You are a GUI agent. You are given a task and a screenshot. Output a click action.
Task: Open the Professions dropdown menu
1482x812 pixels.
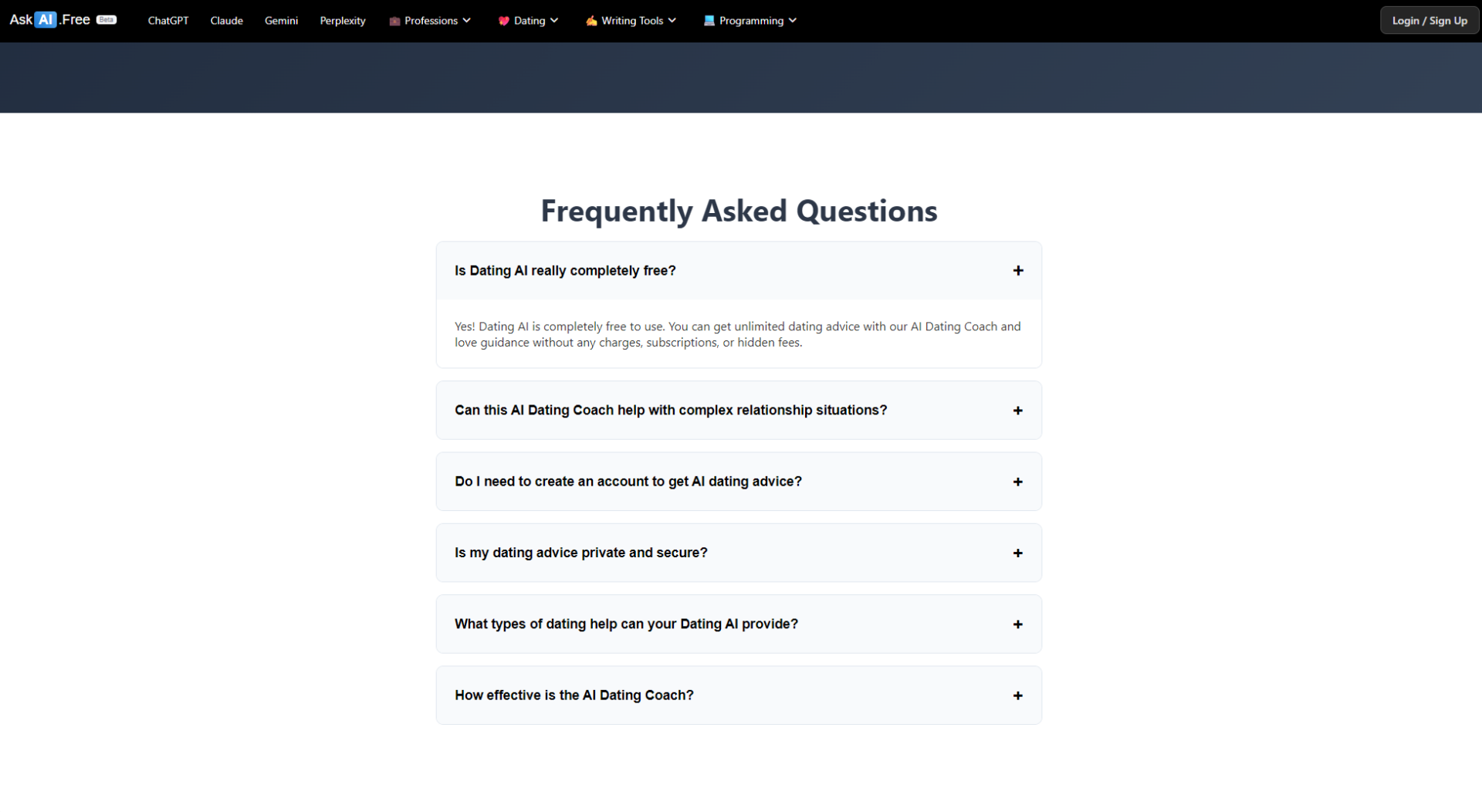(x=431, y=21)
